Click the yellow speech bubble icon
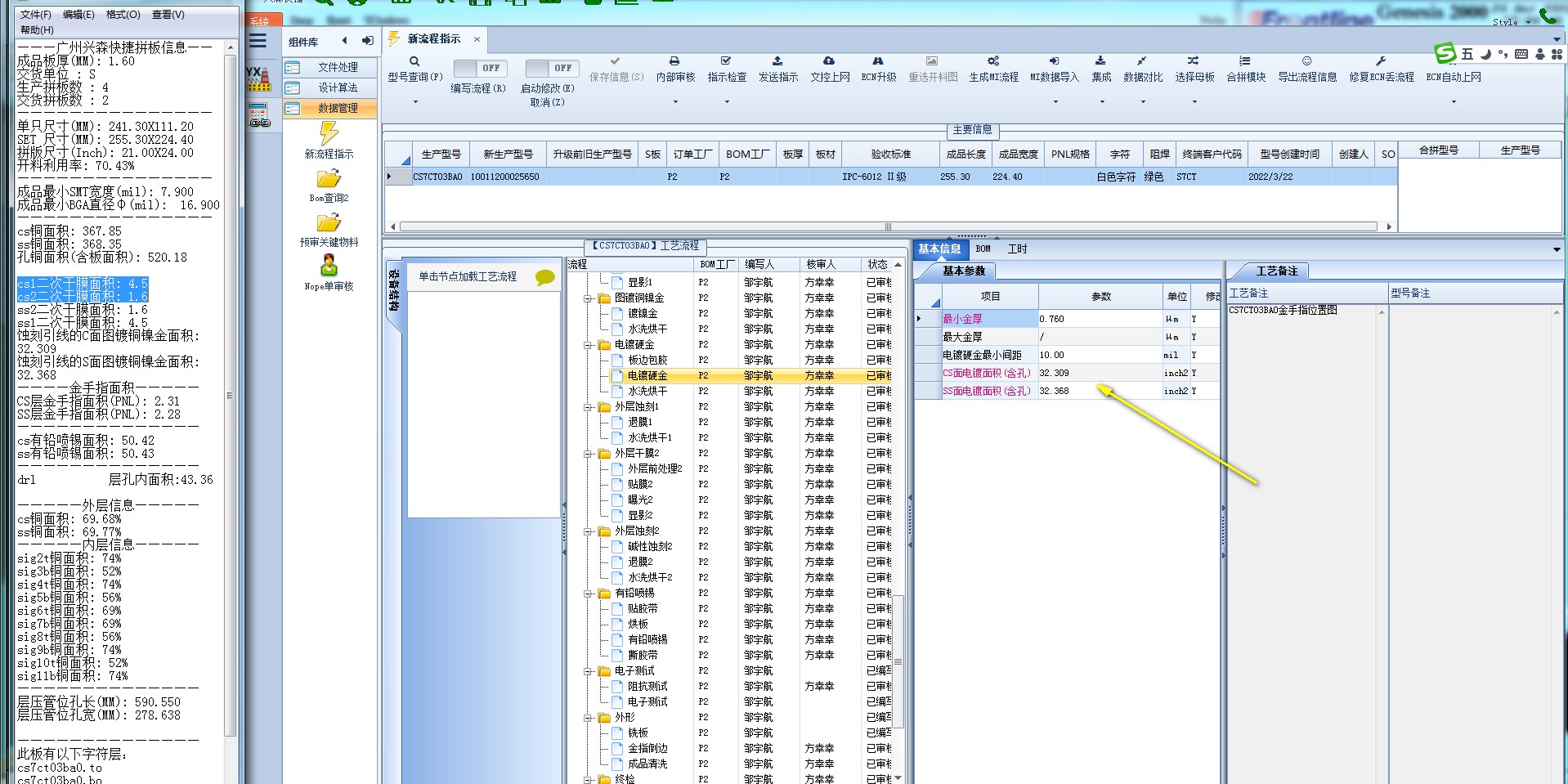Image resolution: width=1568 pixels, height=784 pixels. [x=544, y=278]
